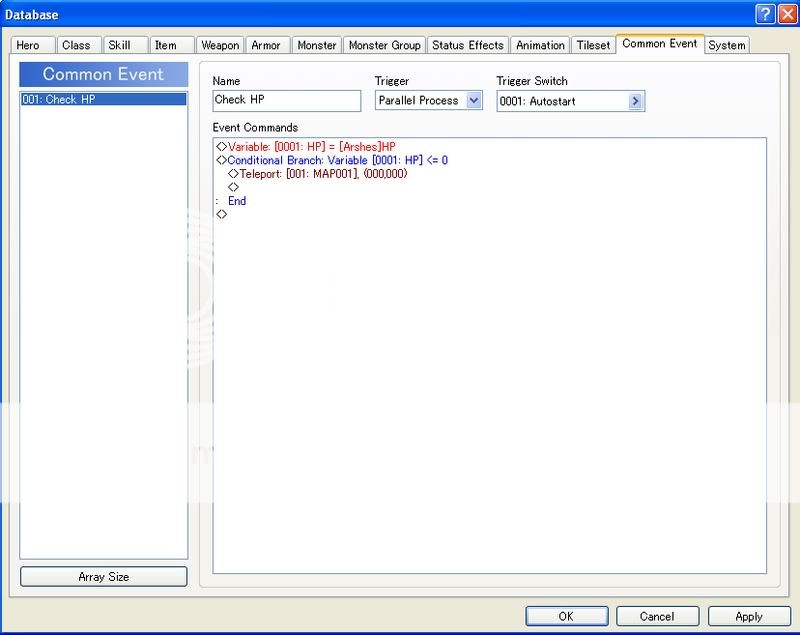
Task: Click the Apply button
Action: (748, 616)
